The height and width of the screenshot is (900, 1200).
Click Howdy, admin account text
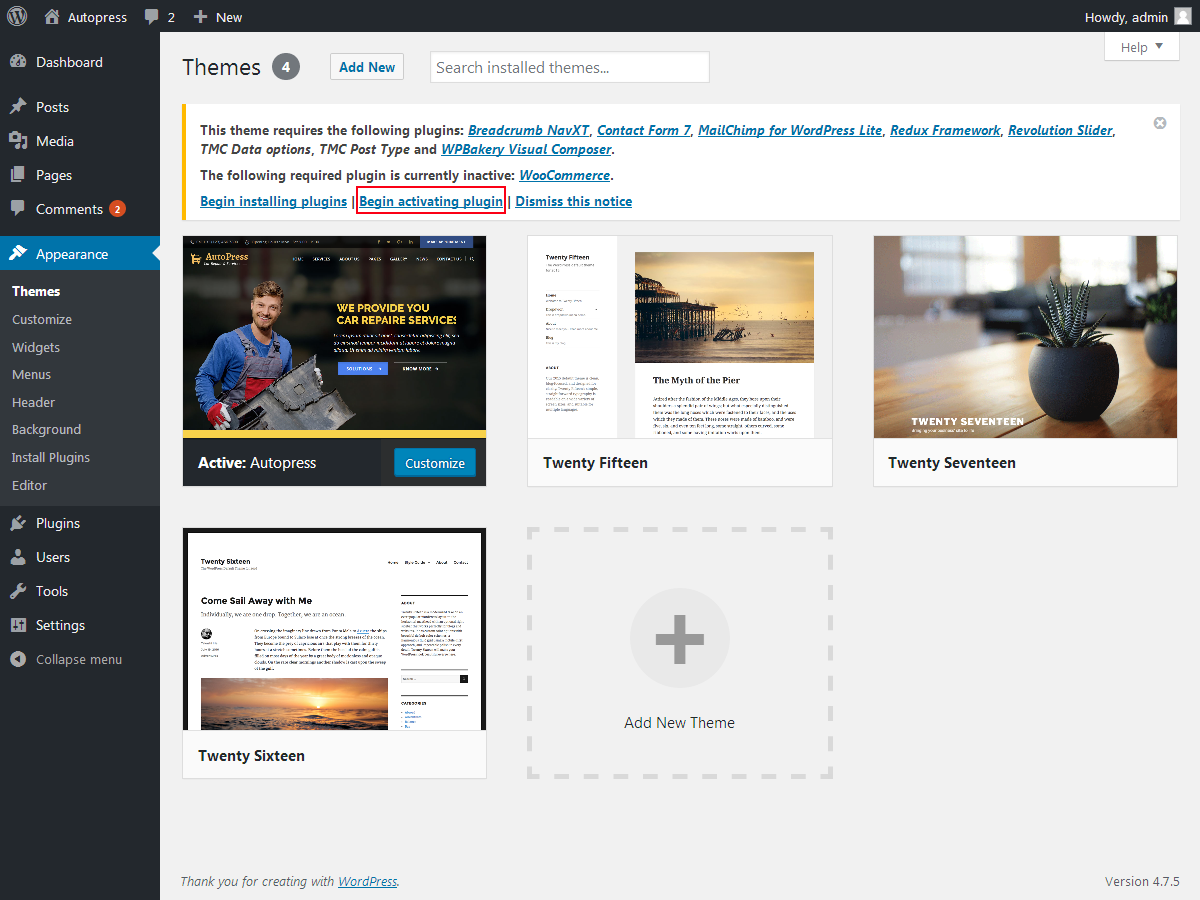pyautogui.click(x=1126, y=17)
